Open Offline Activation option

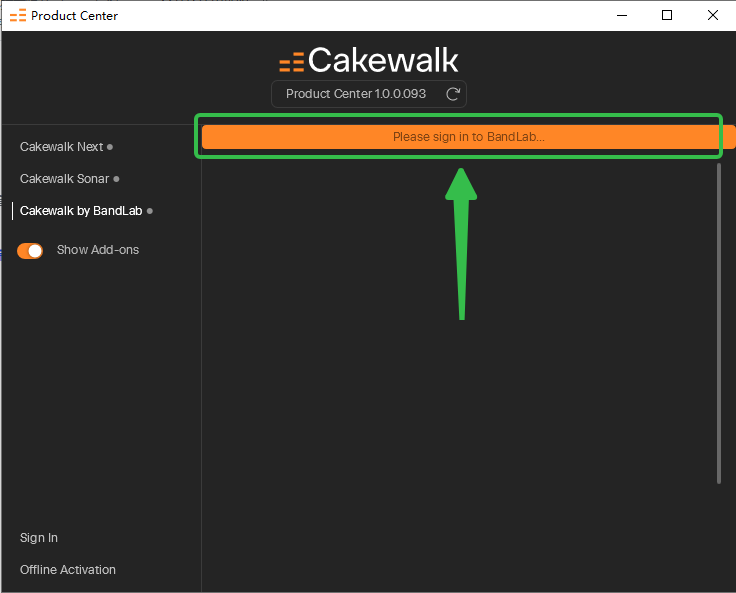point(68,570)
